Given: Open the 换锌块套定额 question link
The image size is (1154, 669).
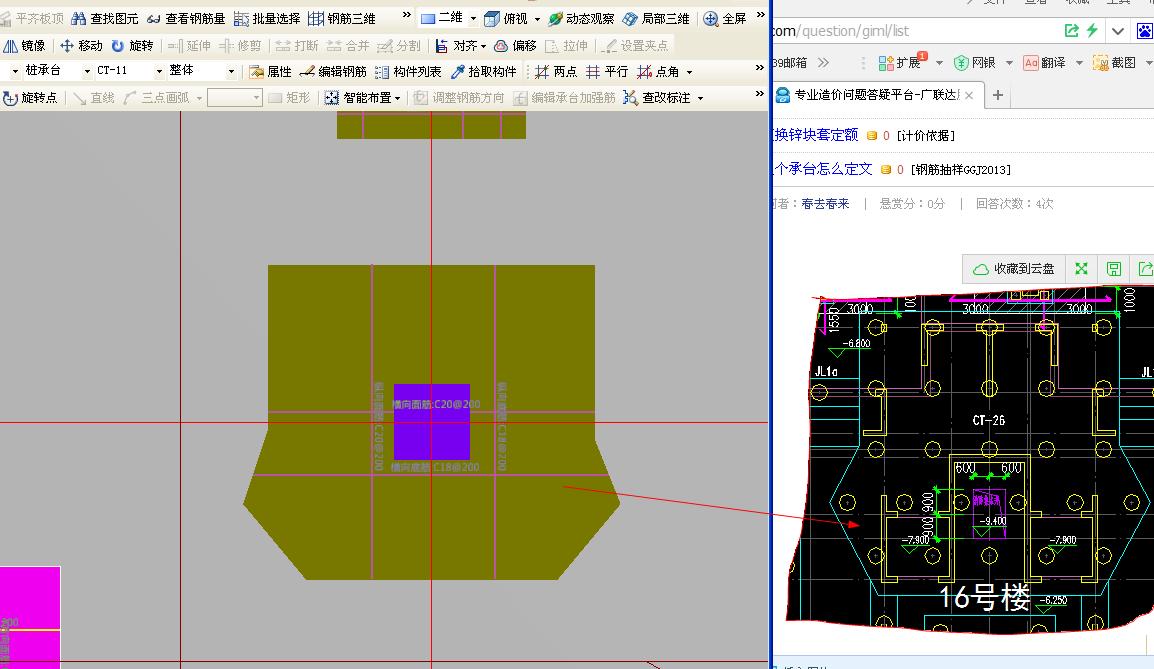Looking at the screenshot, I should pyautogui.click(x=816, y=135).
